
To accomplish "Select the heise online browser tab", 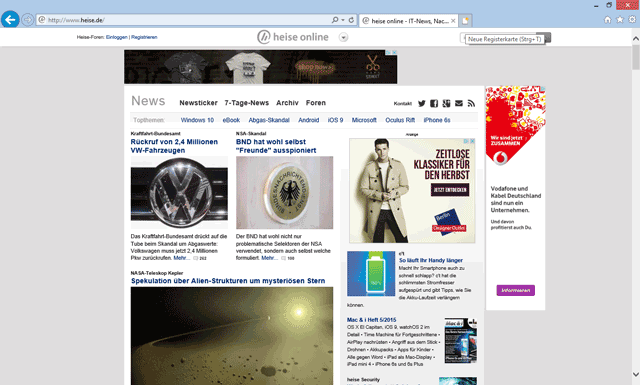I will click(408, 20).
